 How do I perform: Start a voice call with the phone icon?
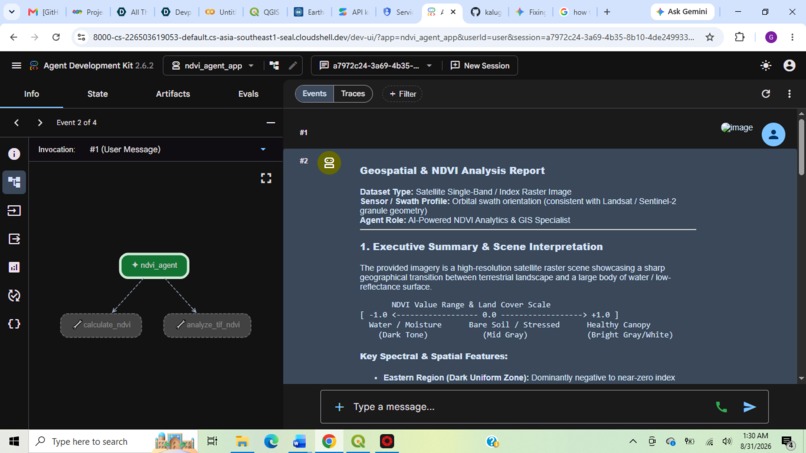[721, 407]
